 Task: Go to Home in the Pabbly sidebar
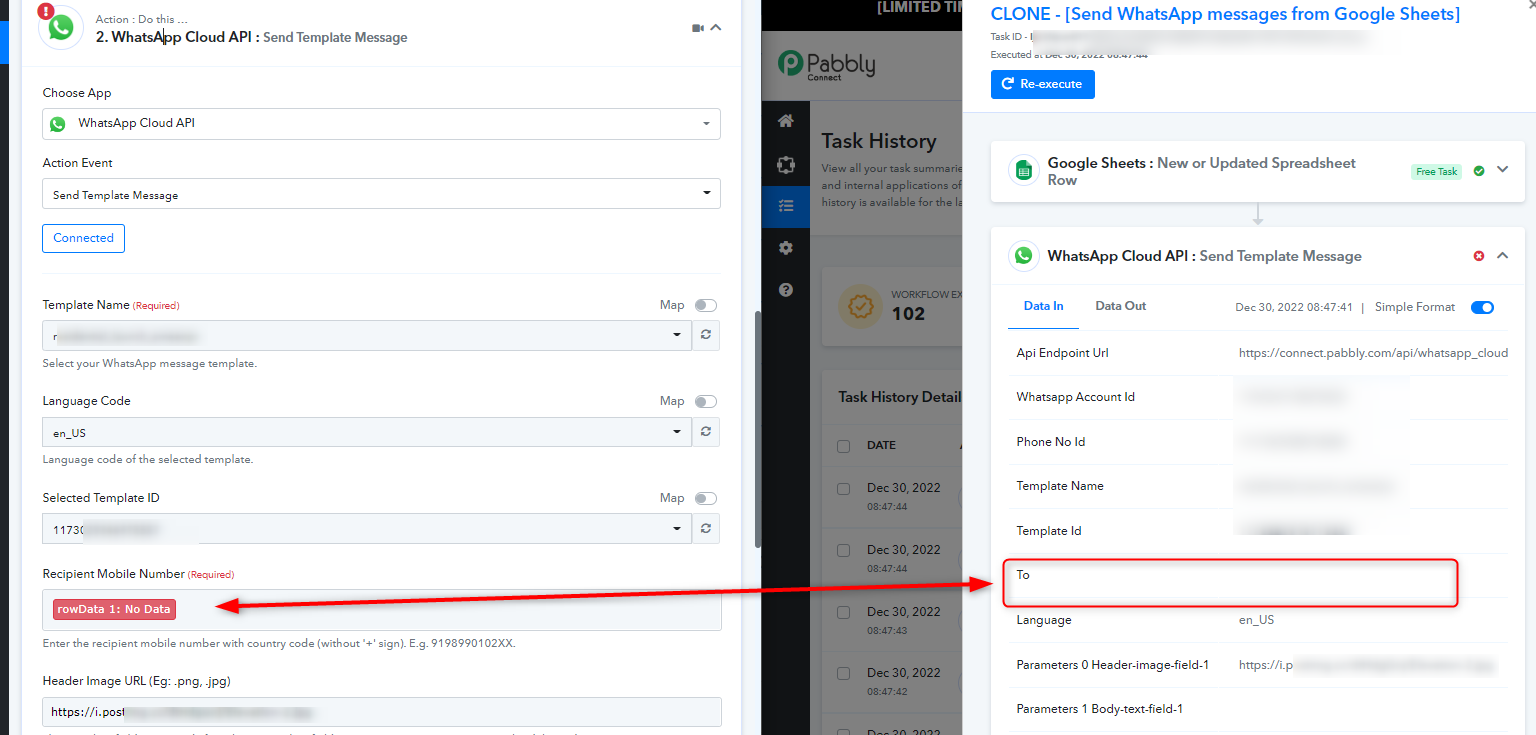(786, 121)
